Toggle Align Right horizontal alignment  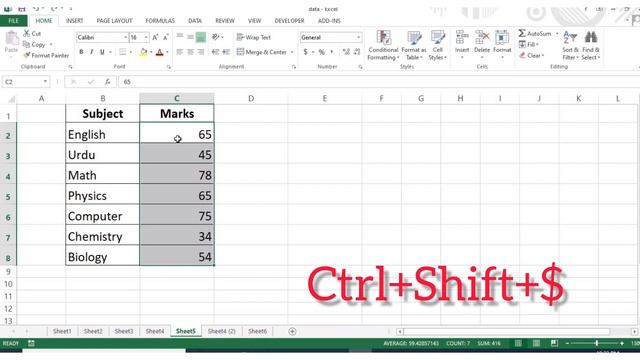pyautogui.click(x=201, y=52)
